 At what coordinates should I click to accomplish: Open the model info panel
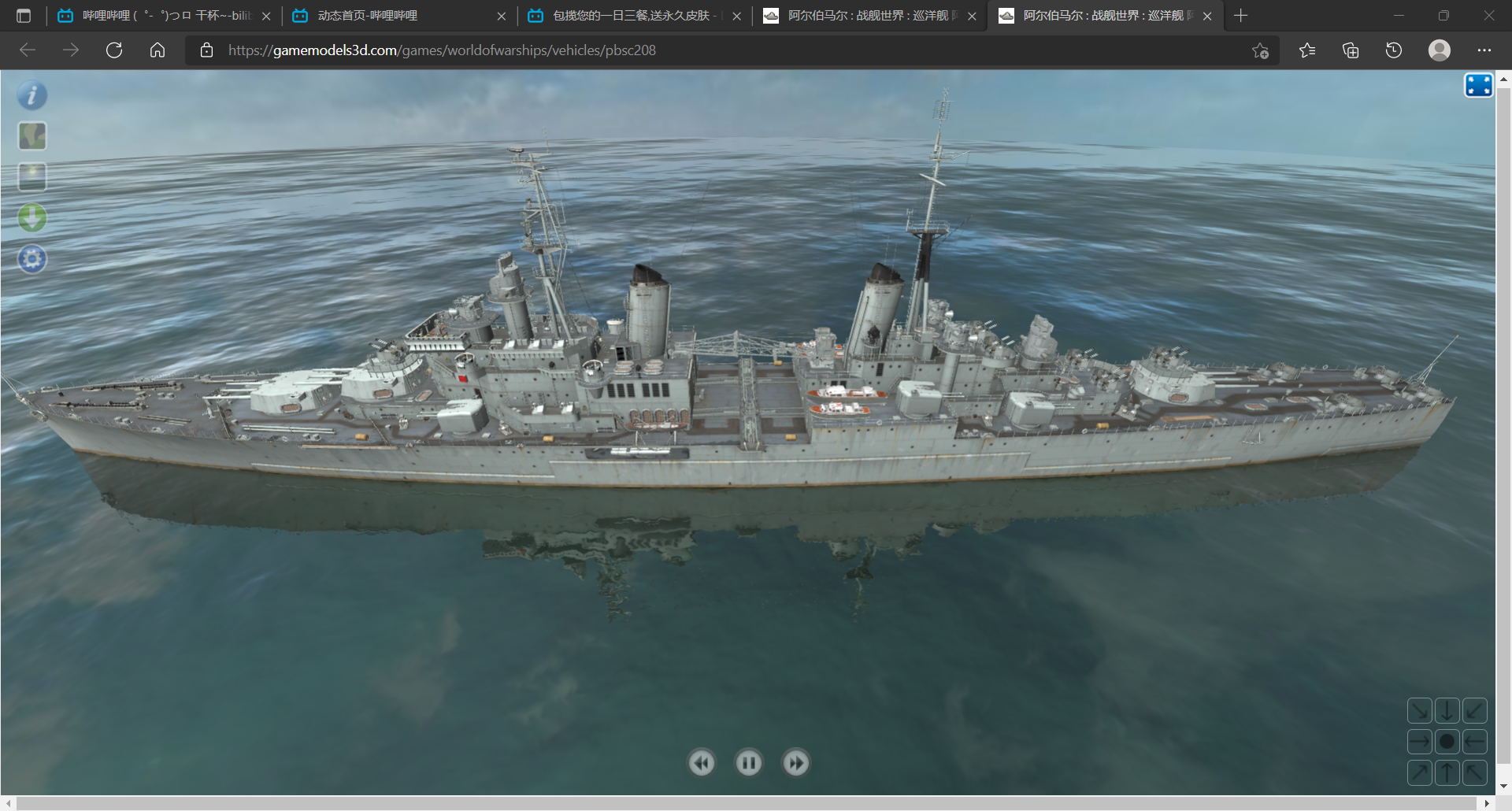click(x=32, y=95)
